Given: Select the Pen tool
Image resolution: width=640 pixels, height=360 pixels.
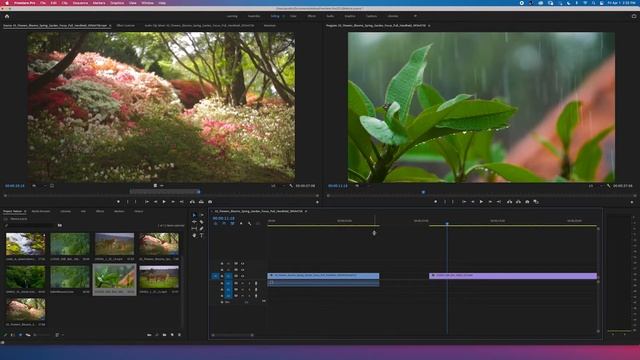Looking at the screenshot, I should tap(202, 229).
